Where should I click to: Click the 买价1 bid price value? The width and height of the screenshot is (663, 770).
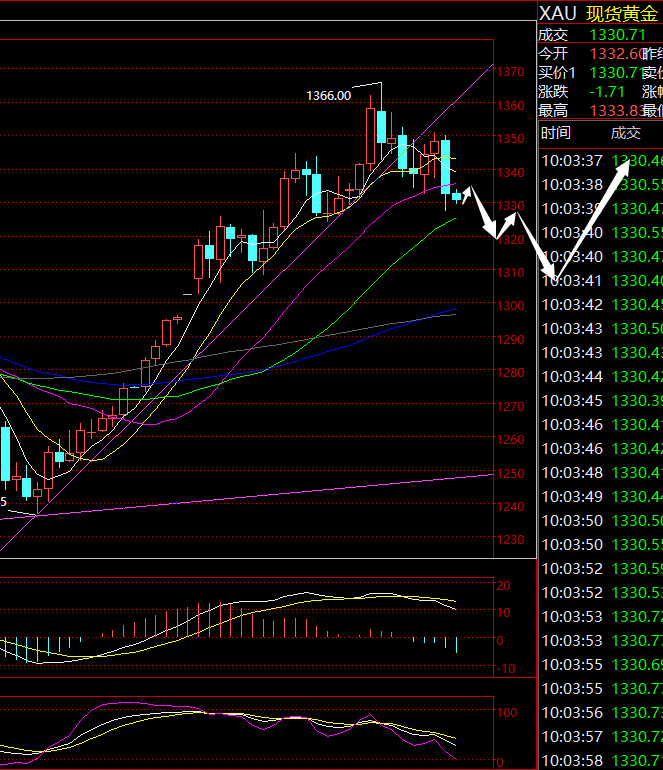[614, 73]
